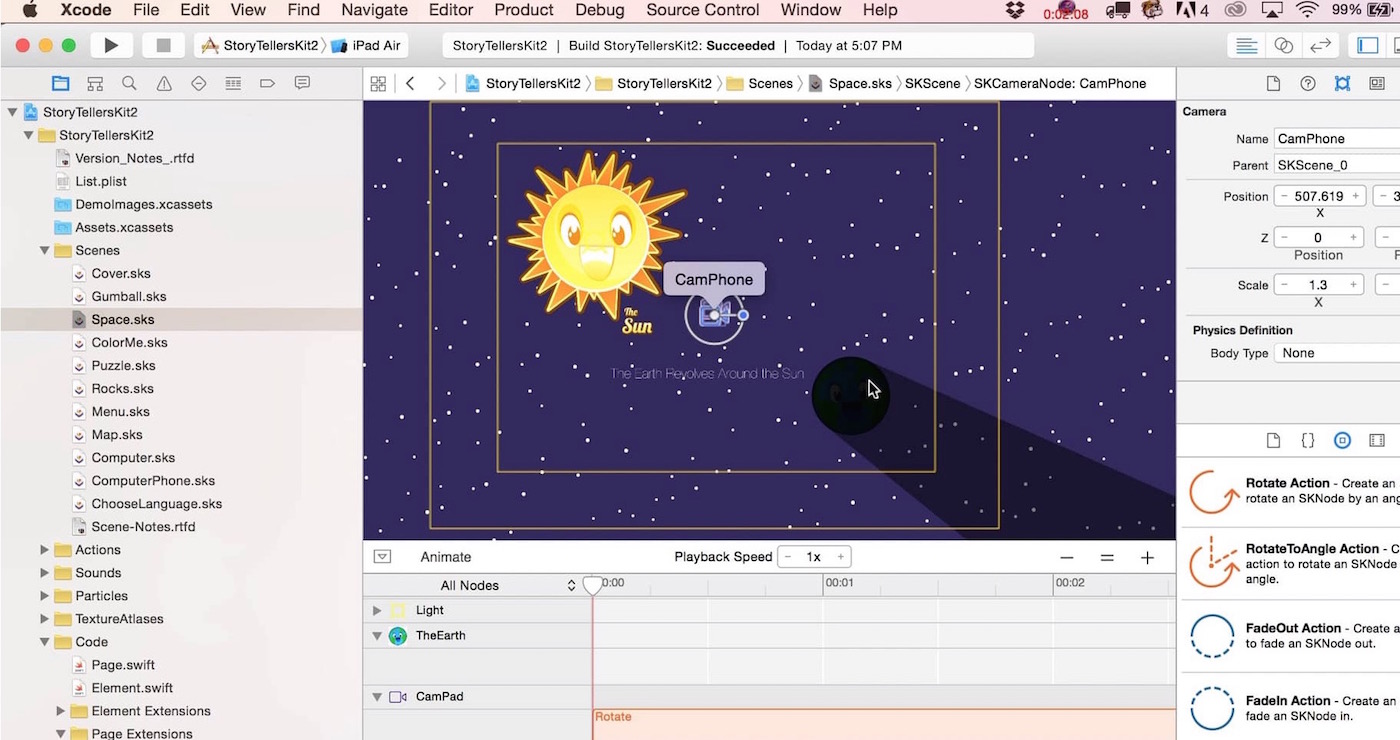Click the Animate button
The image size is (1400, 740).
445,557
